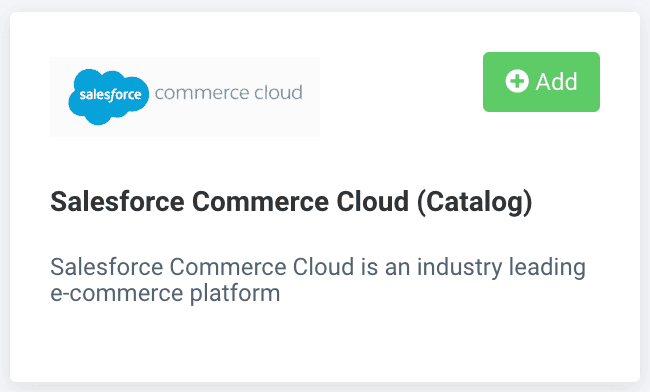Tap the white 'salesforce' wordmark inside cloud
The image size is (650, 392).
pos(110,95)
